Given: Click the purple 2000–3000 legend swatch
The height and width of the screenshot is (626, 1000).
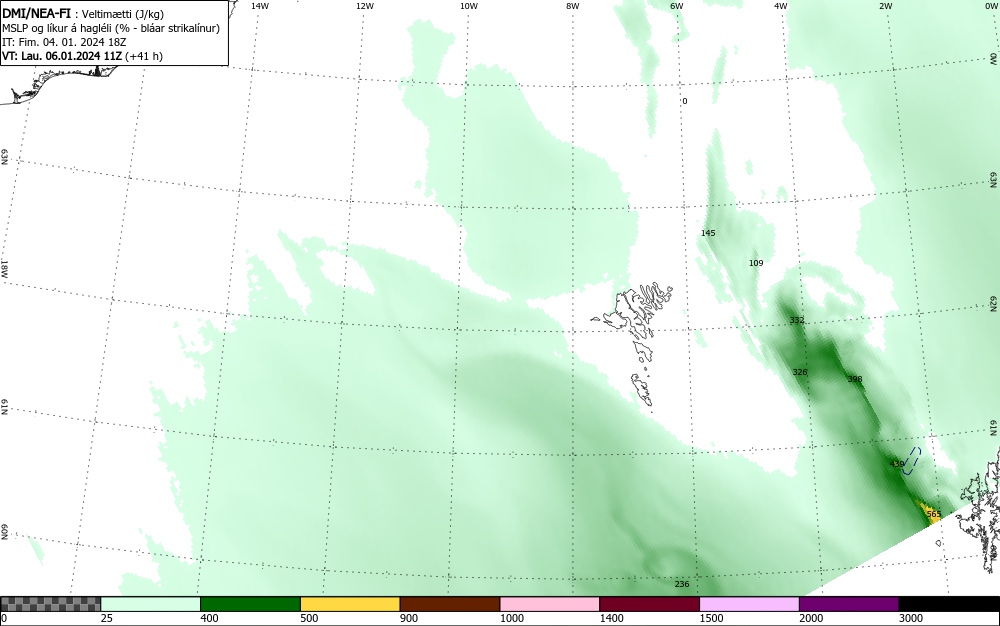Looking at the screenshot, I should [849, 604].
